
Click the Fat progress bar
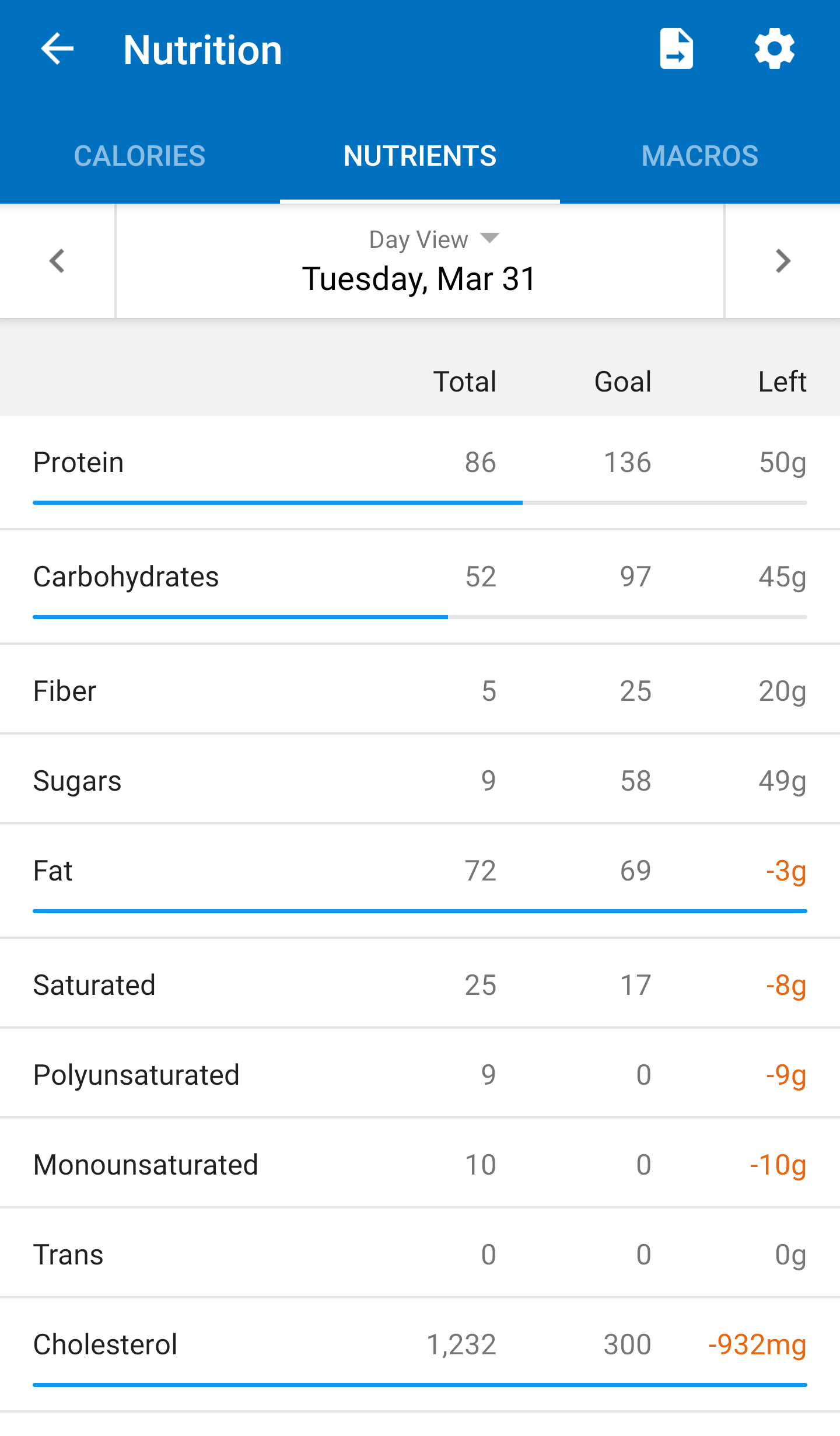(420, 911)
